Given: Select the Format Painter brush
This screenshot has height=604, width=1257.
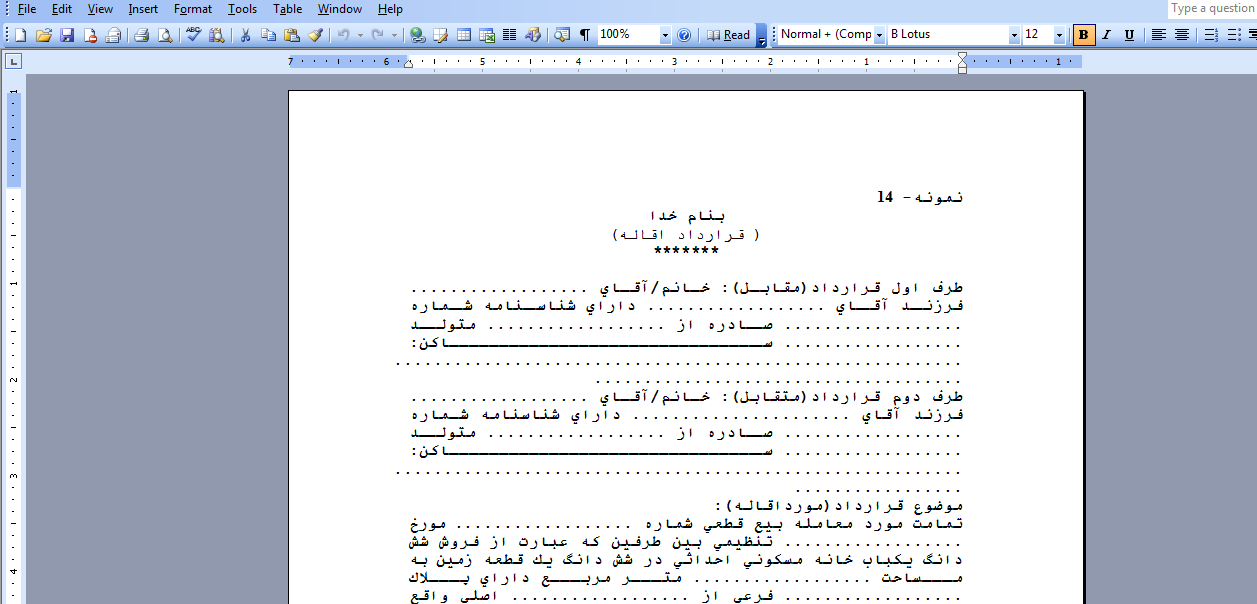Looking at the screenshot, I should pos(316,35).
